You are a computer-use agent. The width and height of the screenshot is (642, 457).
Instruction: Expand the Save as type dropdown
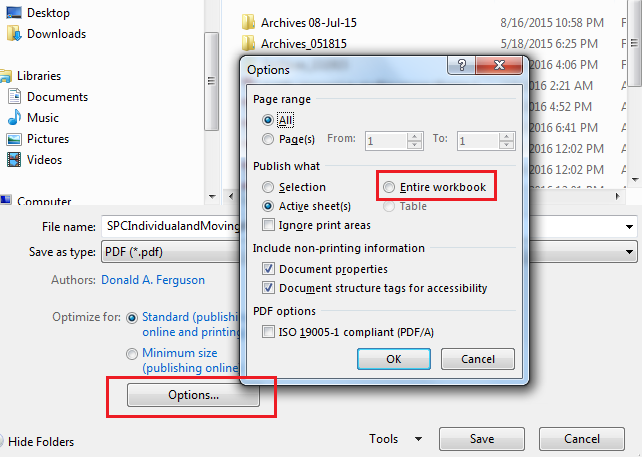[x=629, y=252]
